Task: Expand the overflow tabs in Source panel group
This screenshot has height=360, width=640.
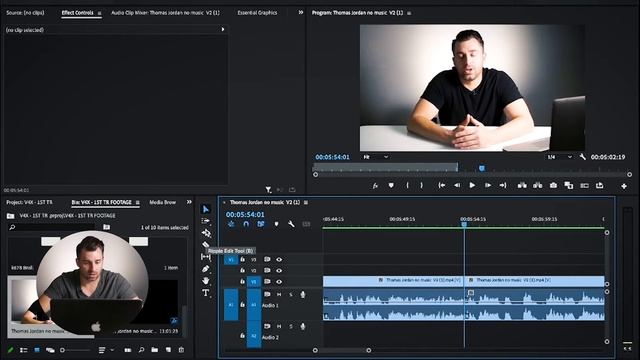Action: click(301, 13)
